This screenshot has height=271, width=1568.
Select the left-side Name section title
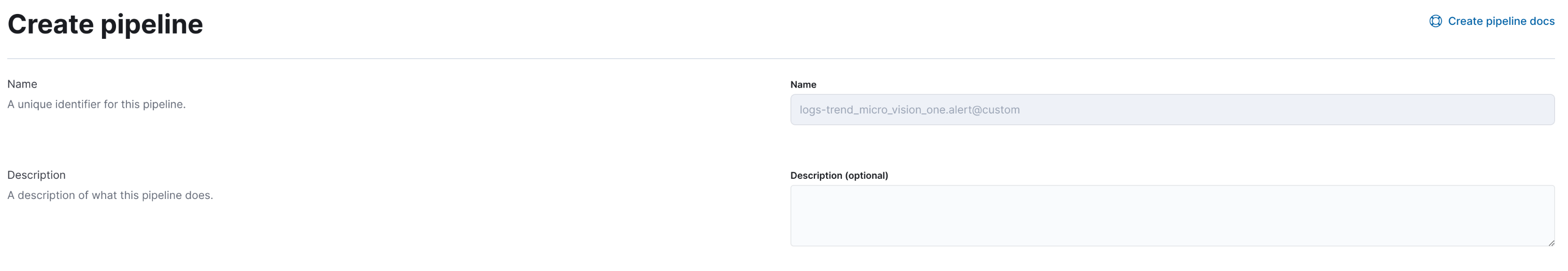22,84
